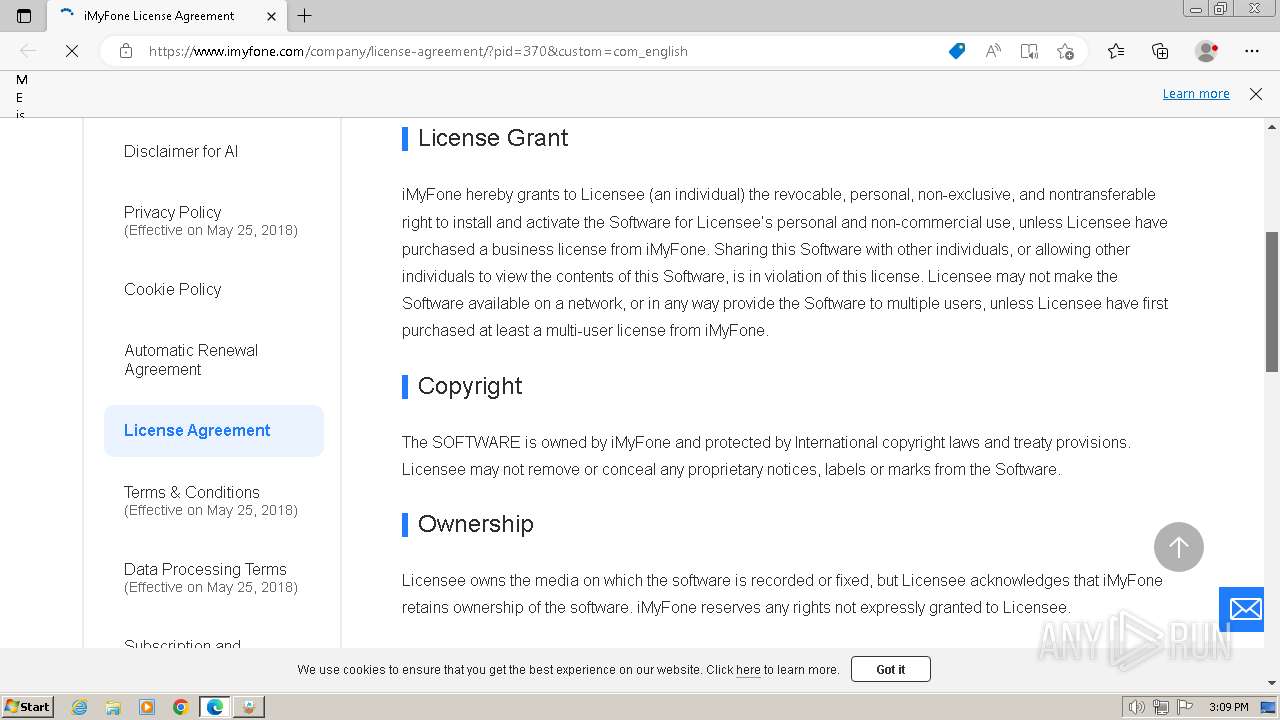The image size is (1280, 720).
Task: Select License Agreement in sidebar
Action: click(214, 431)
